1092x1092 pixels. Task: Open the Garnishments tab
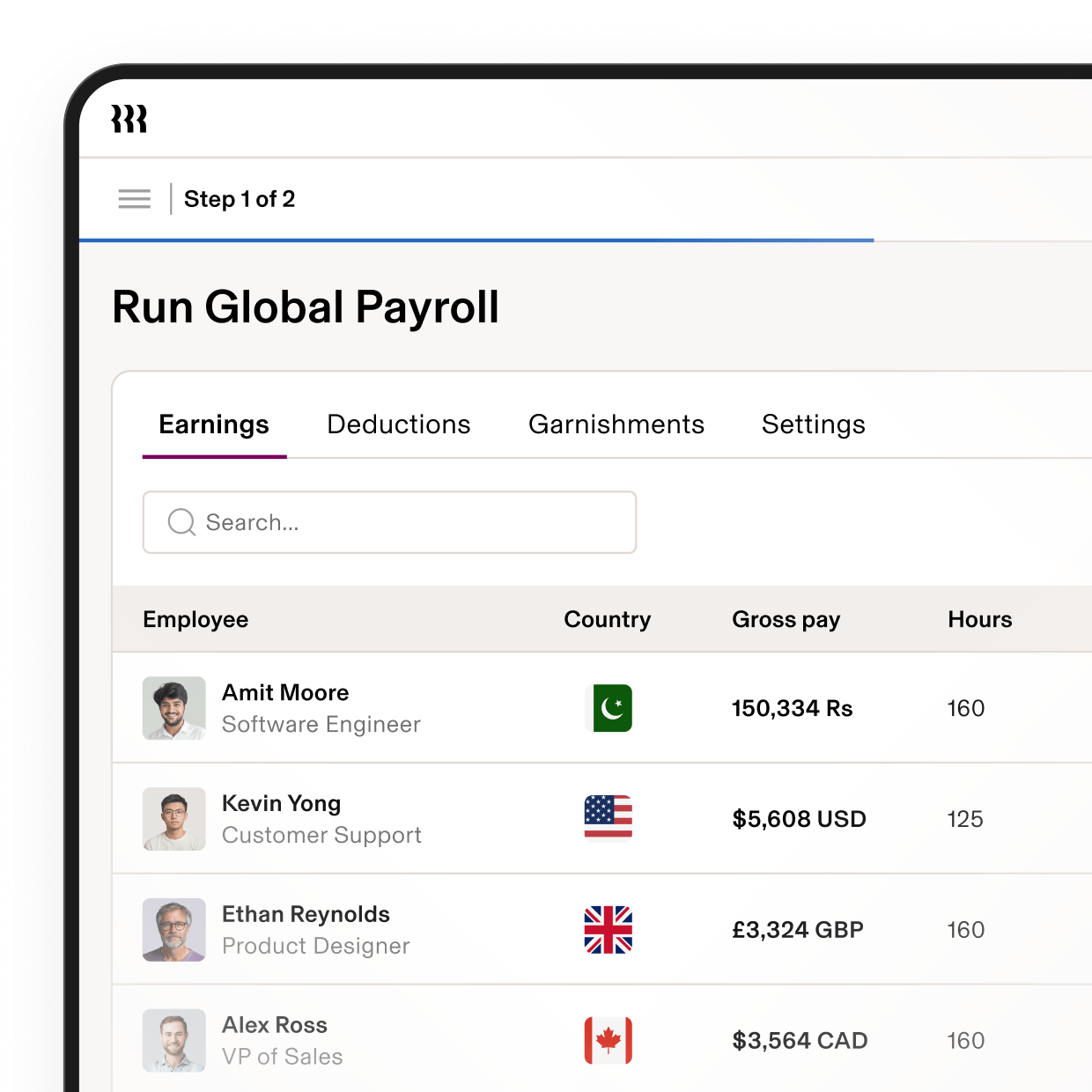616,424
